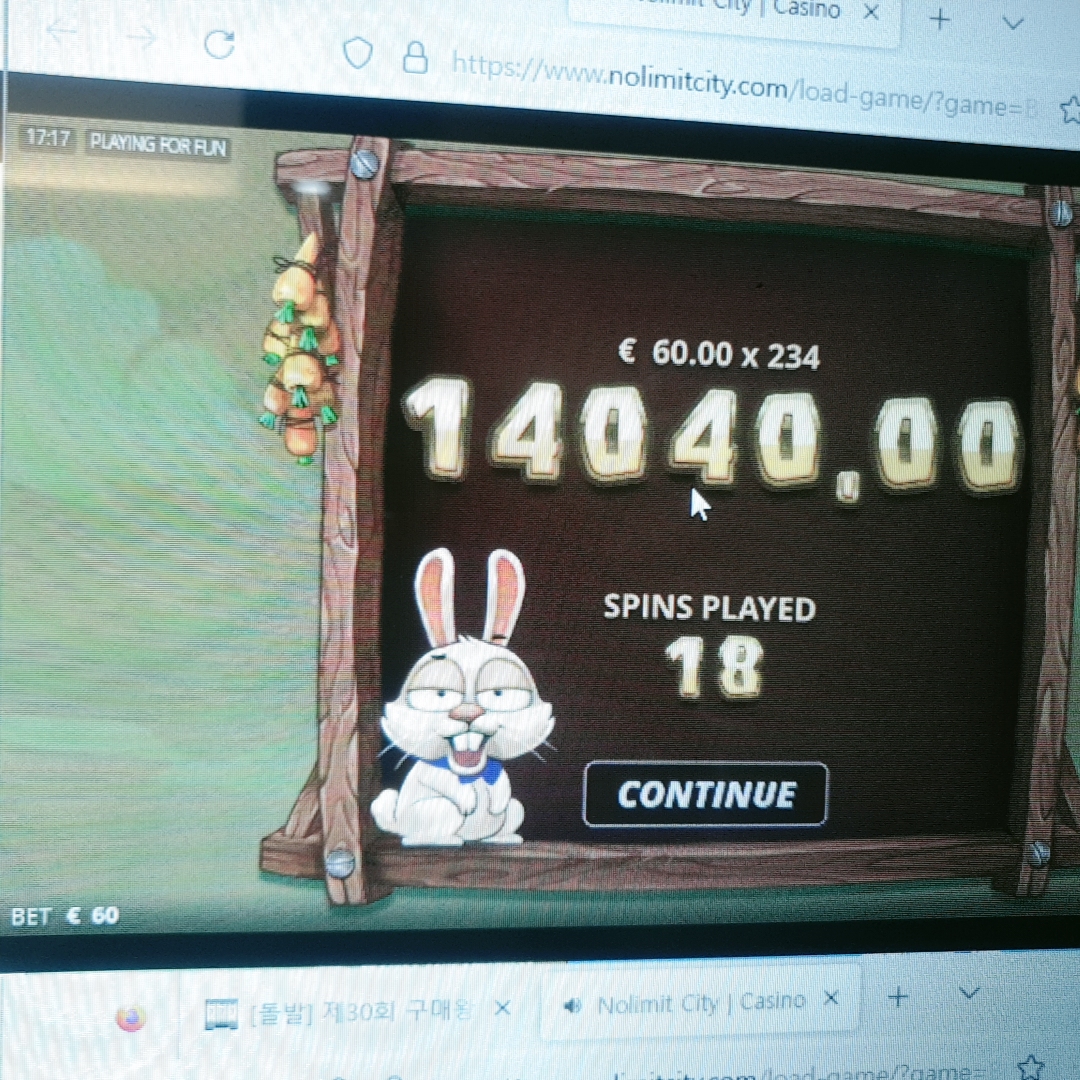Click the CONTINUE button
The image size is (1080, 1080).
(x=705, y=793)
